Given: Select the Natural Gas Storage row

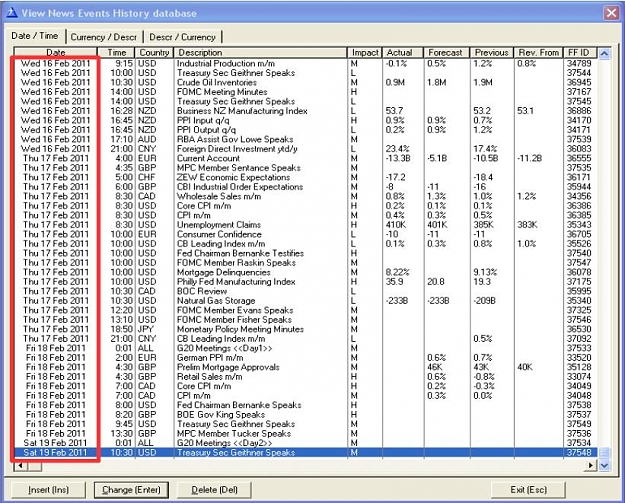Looking at the screenshot, I should pos(305,301).
